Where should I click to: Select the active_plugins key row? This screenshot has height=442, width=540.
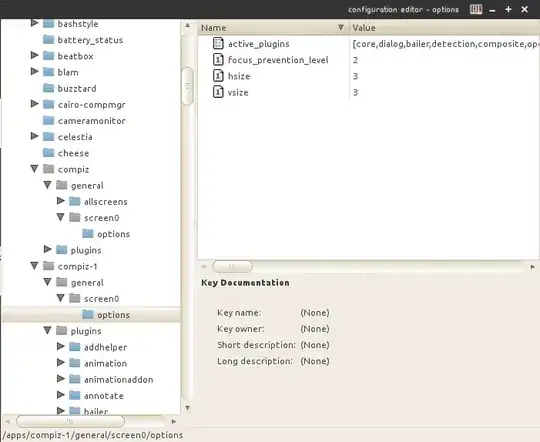368,44
